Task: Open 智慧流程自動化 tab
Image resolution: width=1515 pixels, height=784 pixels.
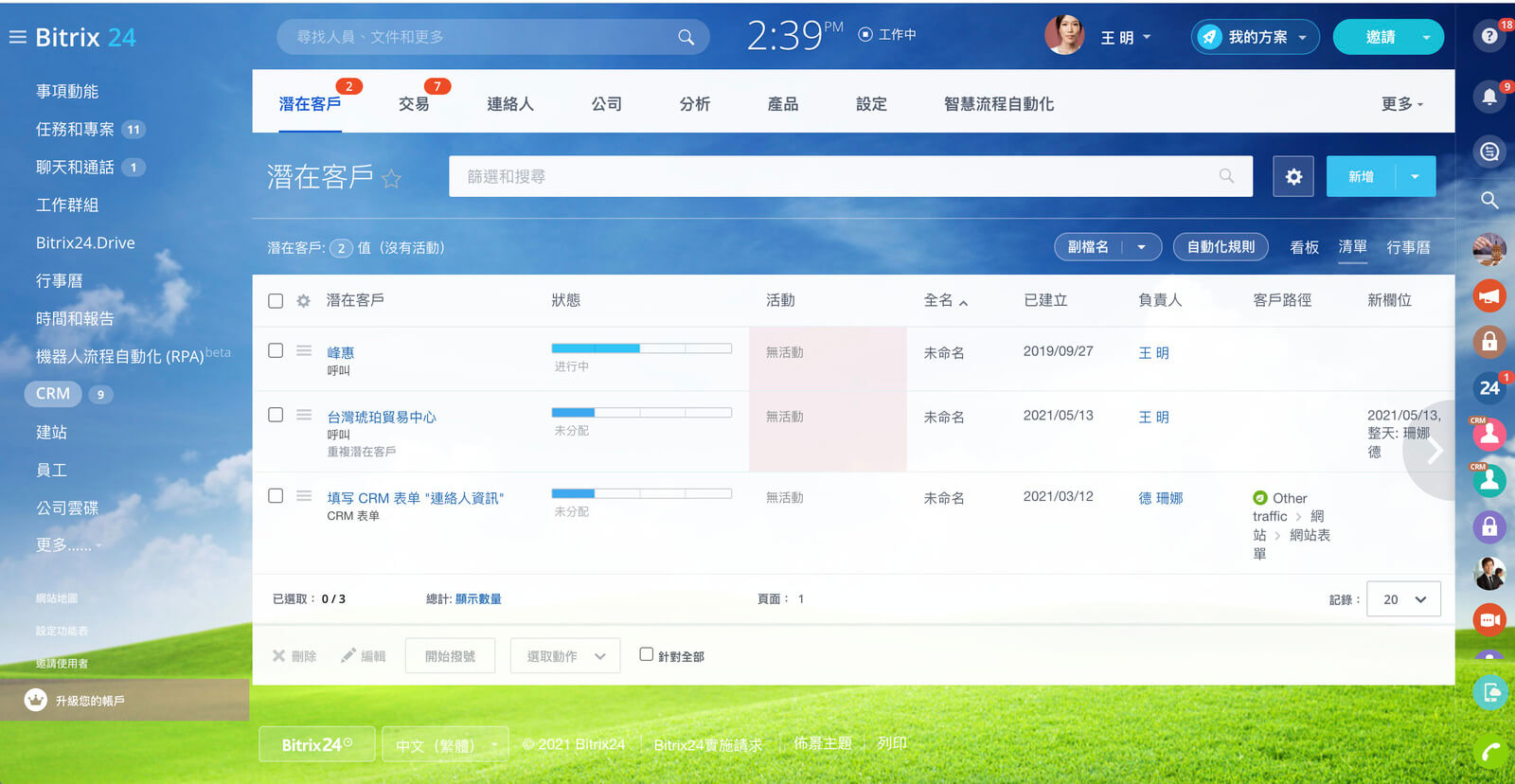Action: pos(999,104)
